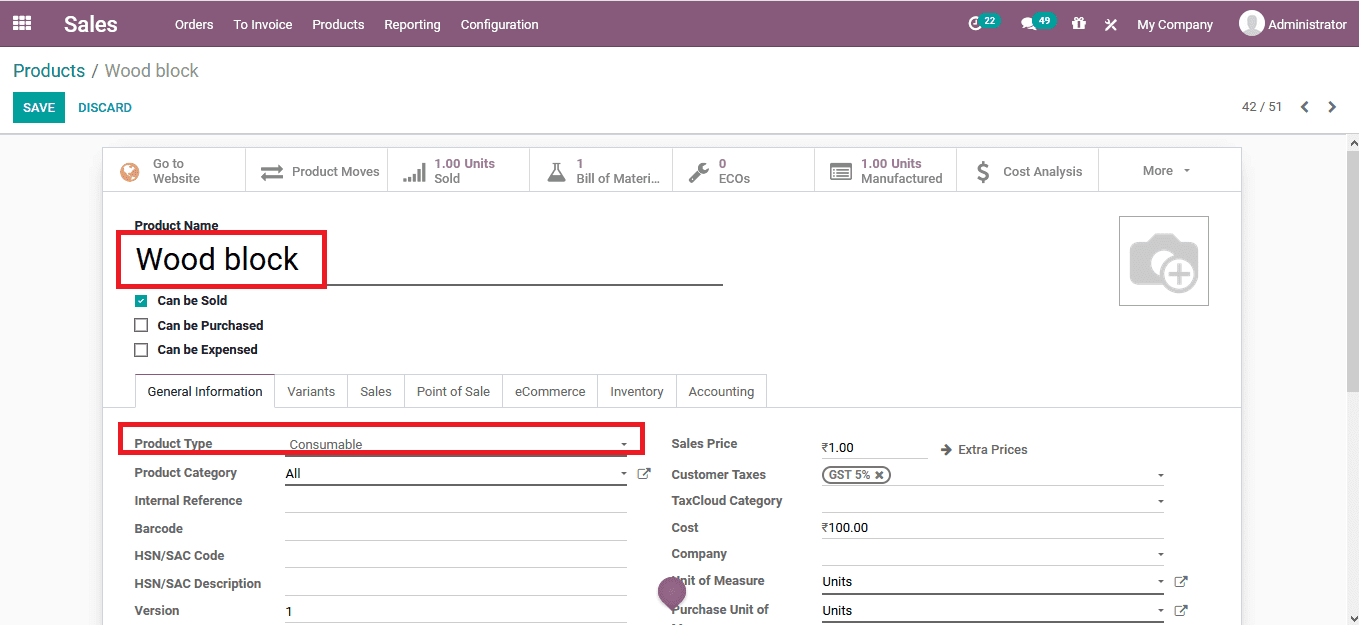The image size is (1359, 625).
Task: Click the DISCARD button
Action: [x=105, y=107]
